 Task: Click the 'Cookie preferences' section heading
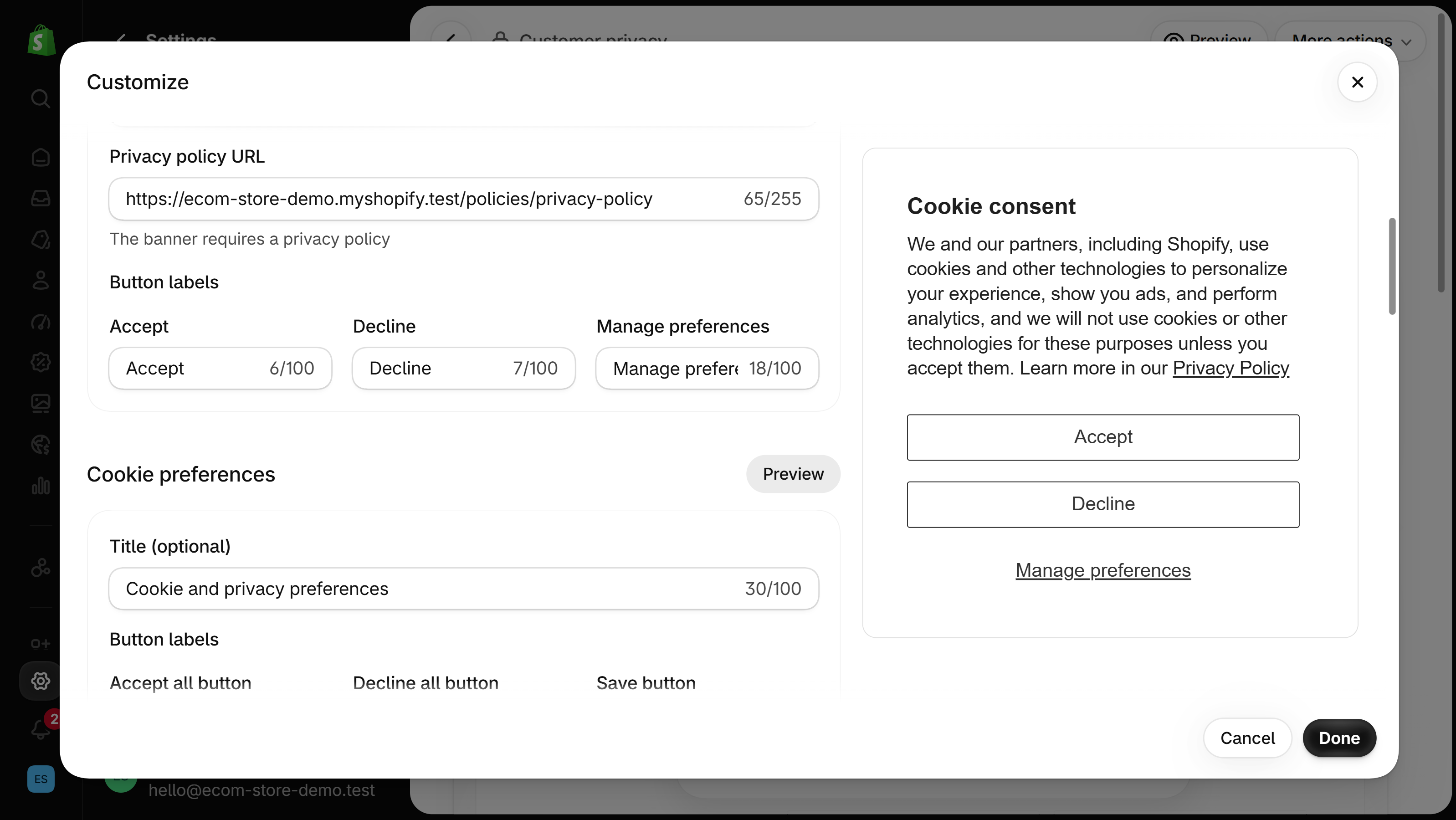point(181,474)
